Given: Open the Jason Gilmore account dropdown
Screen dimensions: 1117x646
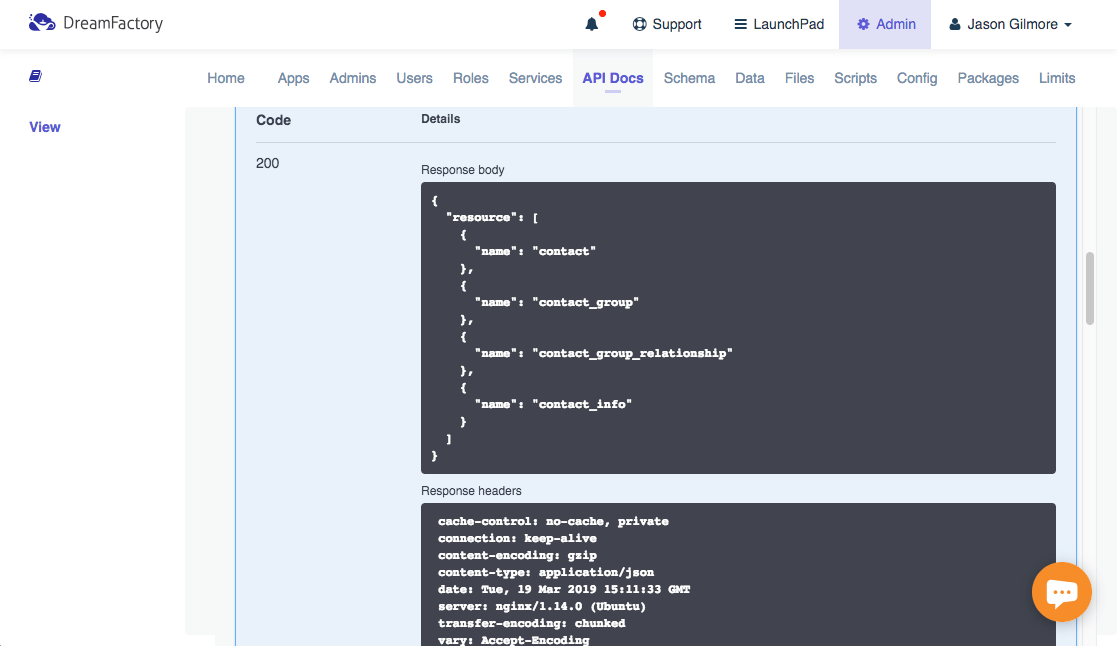Looking at the screenshot, I should coord(1013,24).
